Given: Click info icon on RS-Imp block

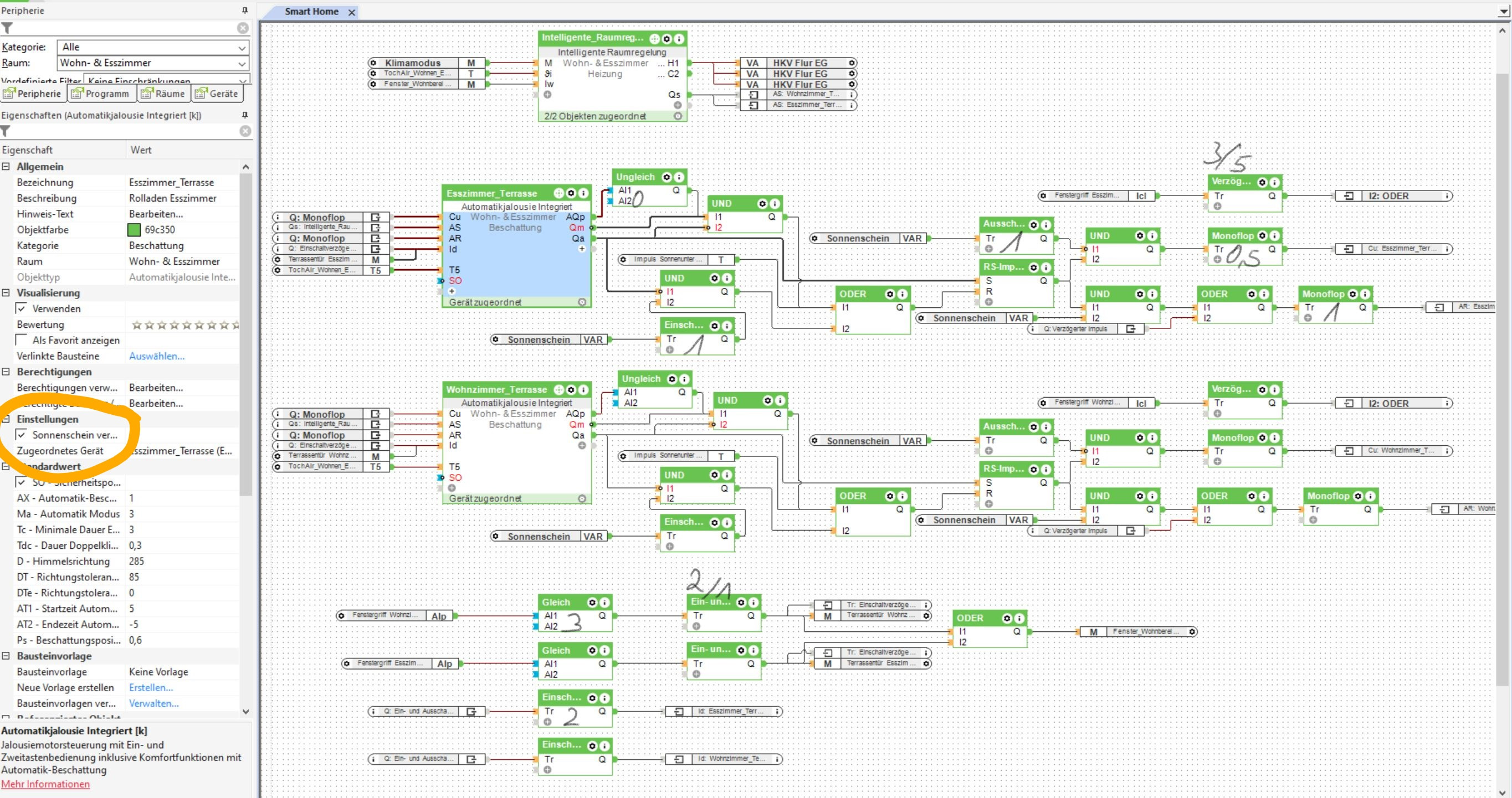Looking at the screenshot, I should pyautogui.click(x=1046, y=267).
